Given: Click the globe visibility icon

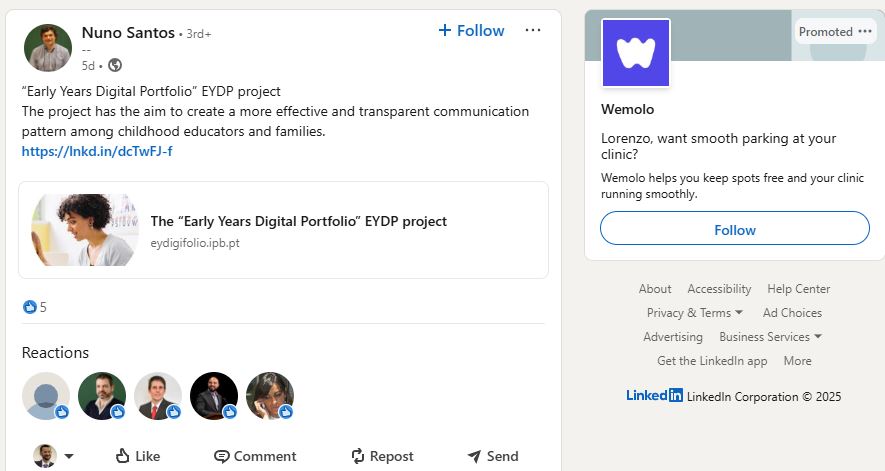Looking at the screenshot, I should pyautogui.click(x=115, y=66).
